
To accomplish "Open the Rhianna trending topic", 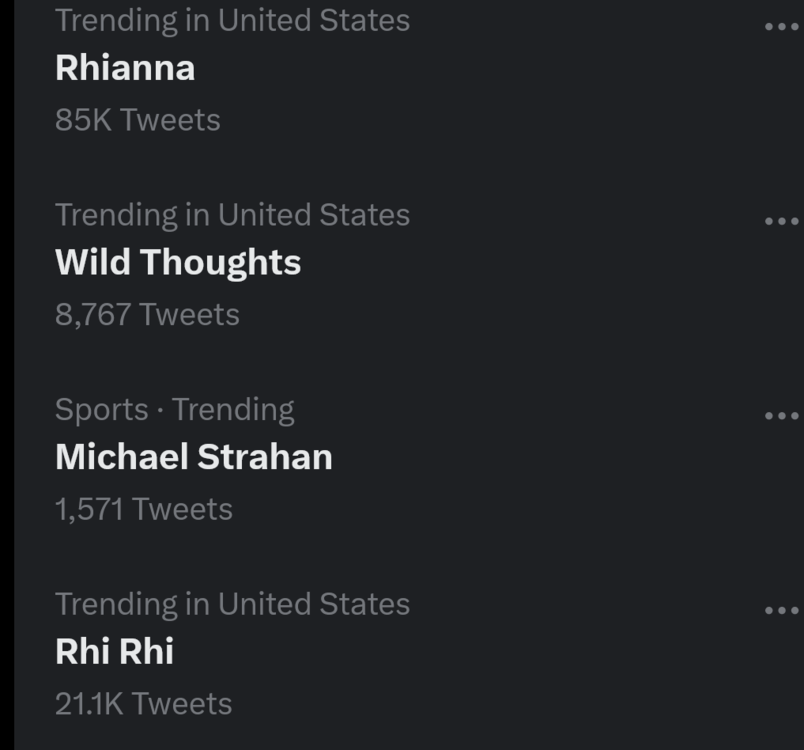I will (x=125, y=68).
